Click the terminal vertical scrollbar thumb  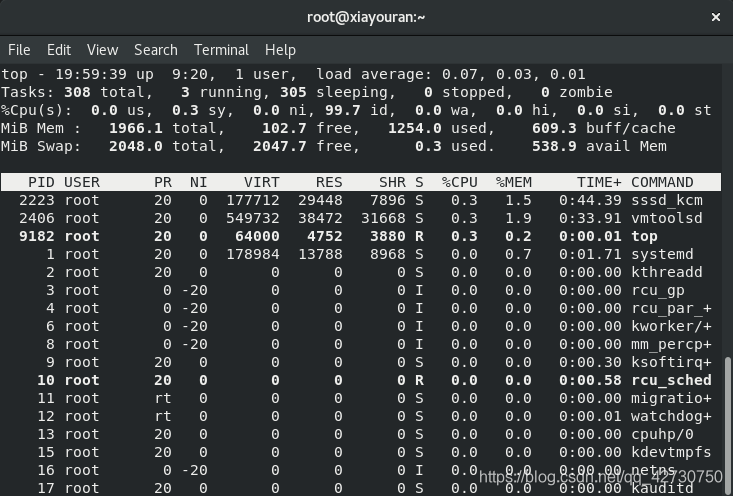point(727,425)
